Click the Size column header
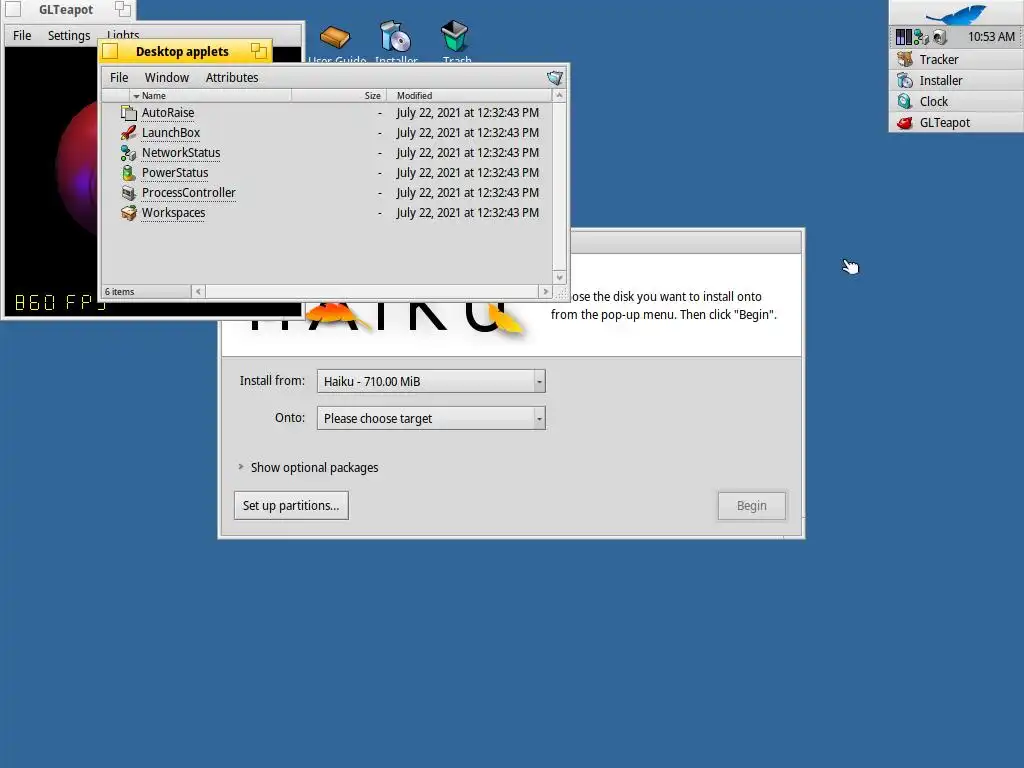This screenshot has height=768, width=1024. click(x=339, y=95)
